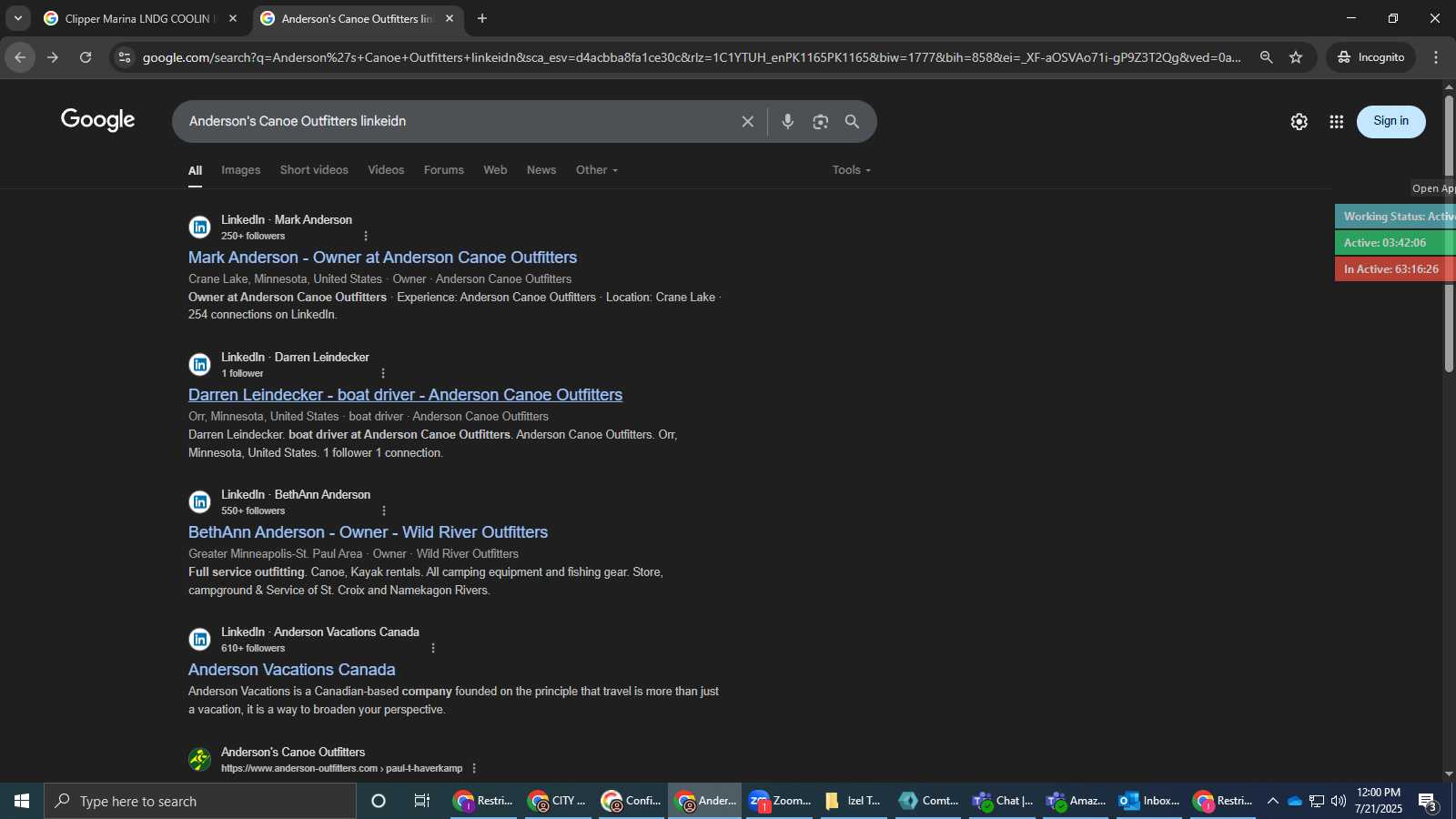Switch to the News tab
The image size is (1456, 819).
(541, 170)
